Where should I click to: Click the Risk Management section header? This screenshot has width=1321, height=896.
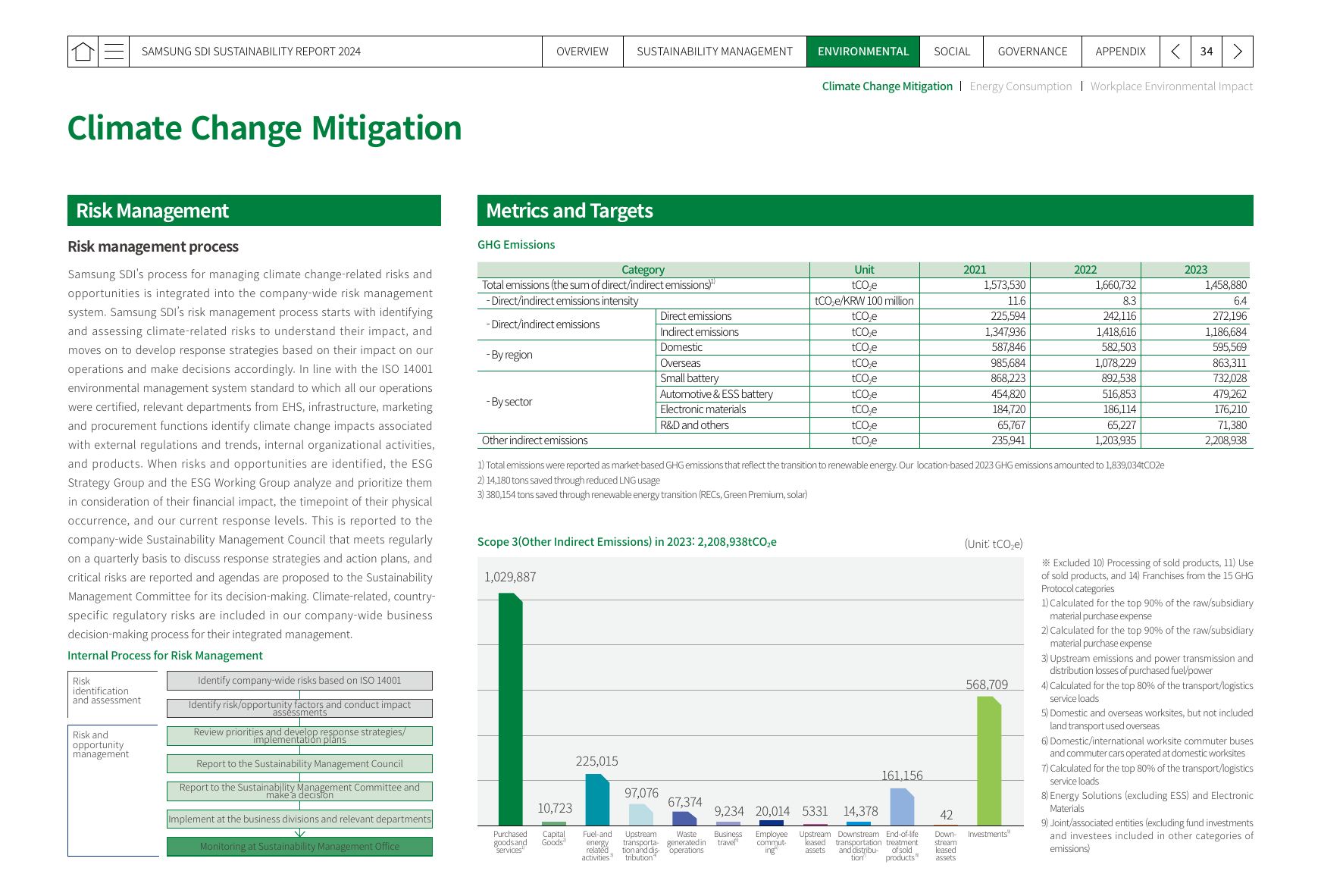tap(254, 211)
